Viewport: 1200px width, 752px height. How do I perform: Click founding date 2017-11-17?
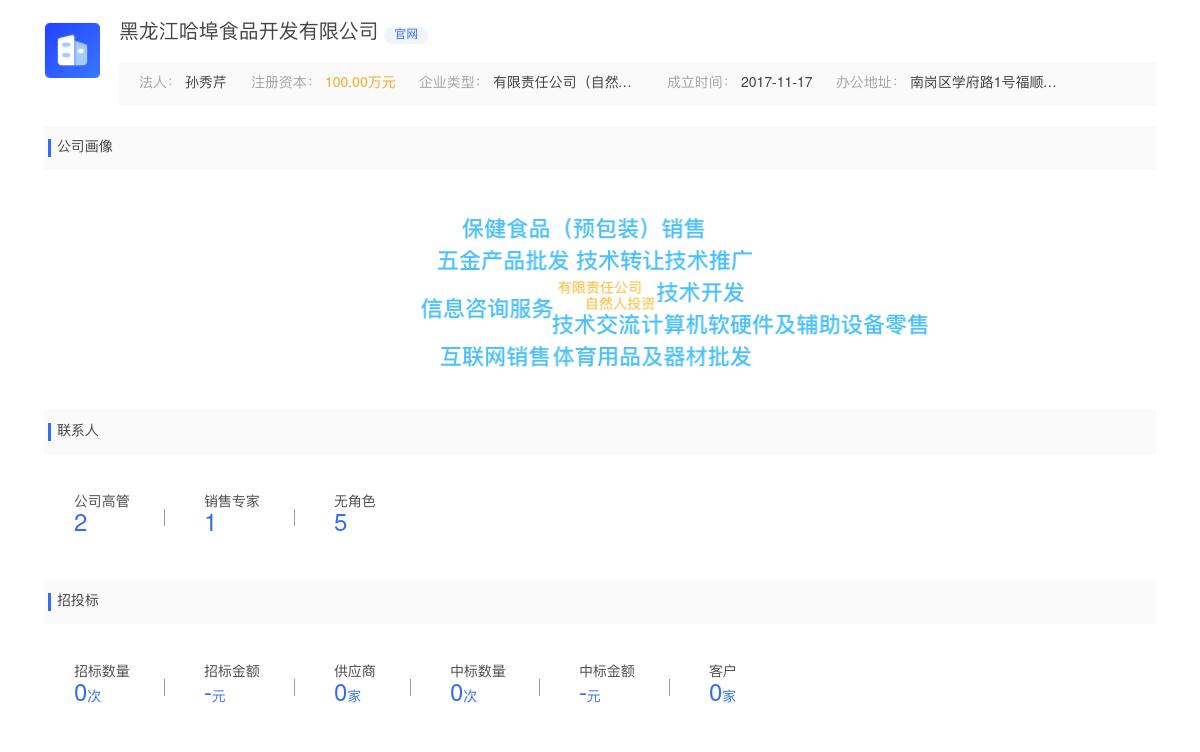pyautogui.click(x=776, y=83)
